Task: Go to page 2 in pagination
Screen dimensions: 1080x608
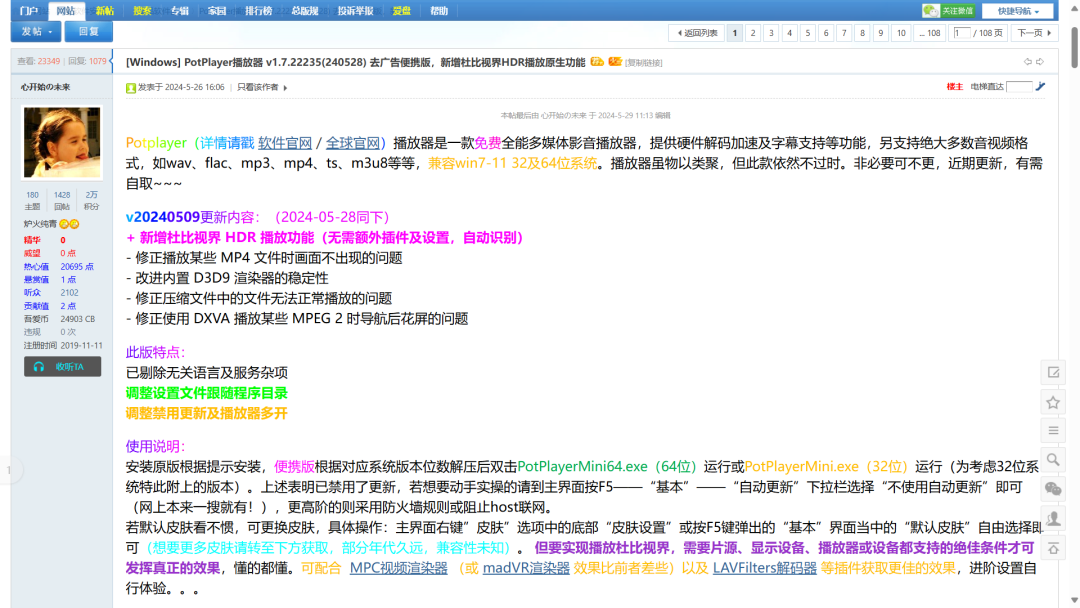Action: click(x=753, y=33)
